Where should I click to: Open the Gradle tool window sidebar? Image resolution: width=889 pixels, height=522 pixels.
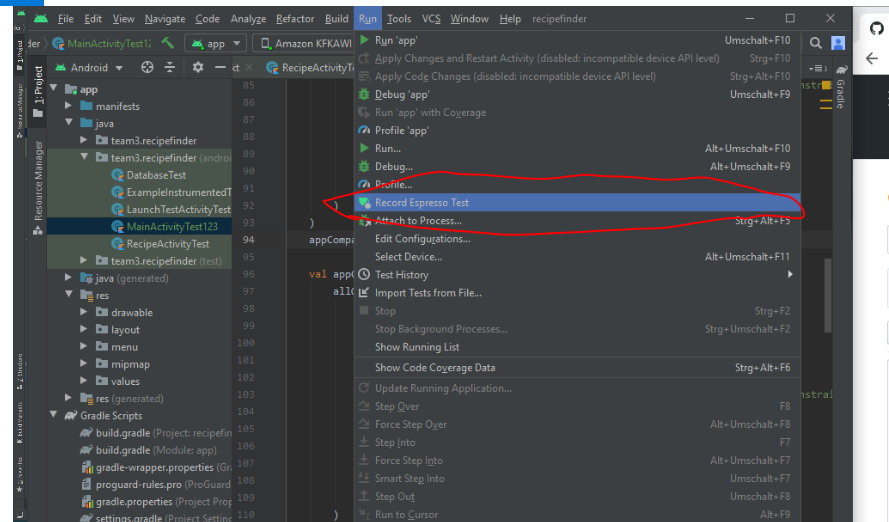pyautogui.click(x=841, y=86)
